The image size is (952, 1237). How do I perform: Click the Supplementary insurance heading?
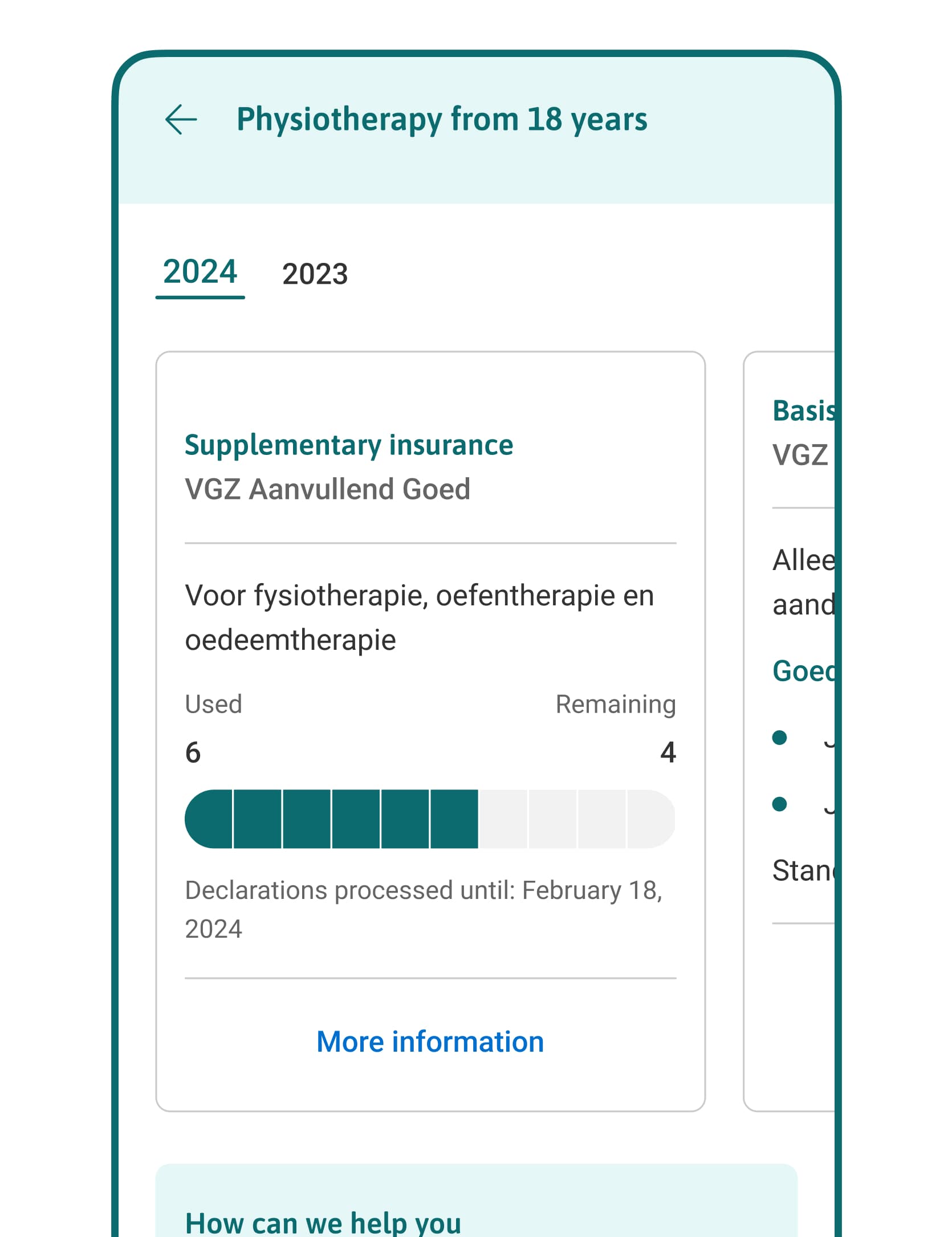tap(349, 445)
